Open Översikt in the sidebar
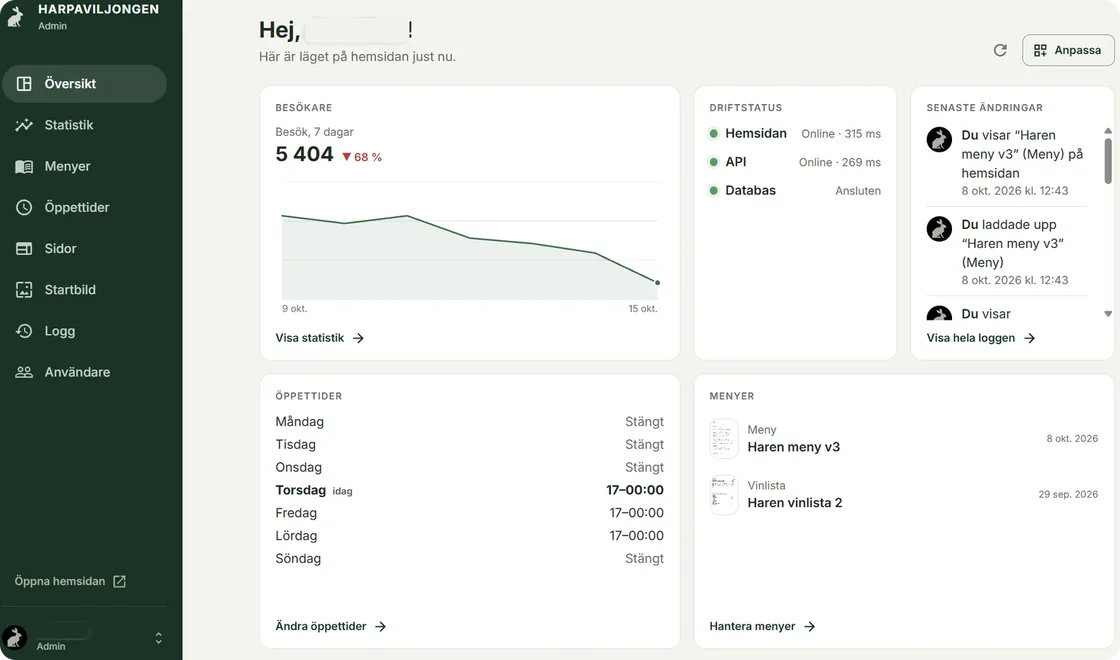This screenshot has height=660, width=1120. pyautogui.click(x=84, y=84)
